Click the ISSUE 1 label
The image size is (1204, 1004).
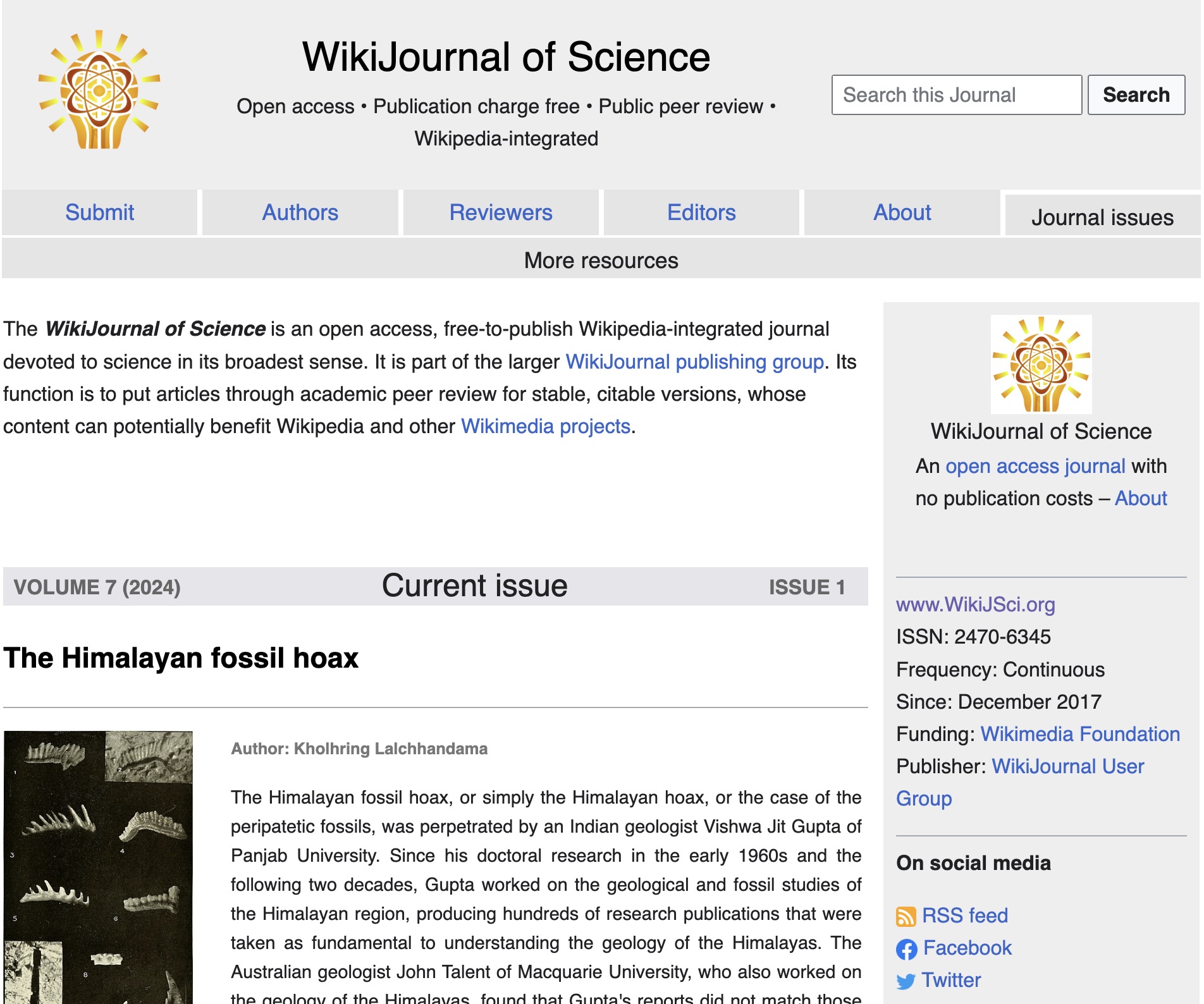point(807,587)
